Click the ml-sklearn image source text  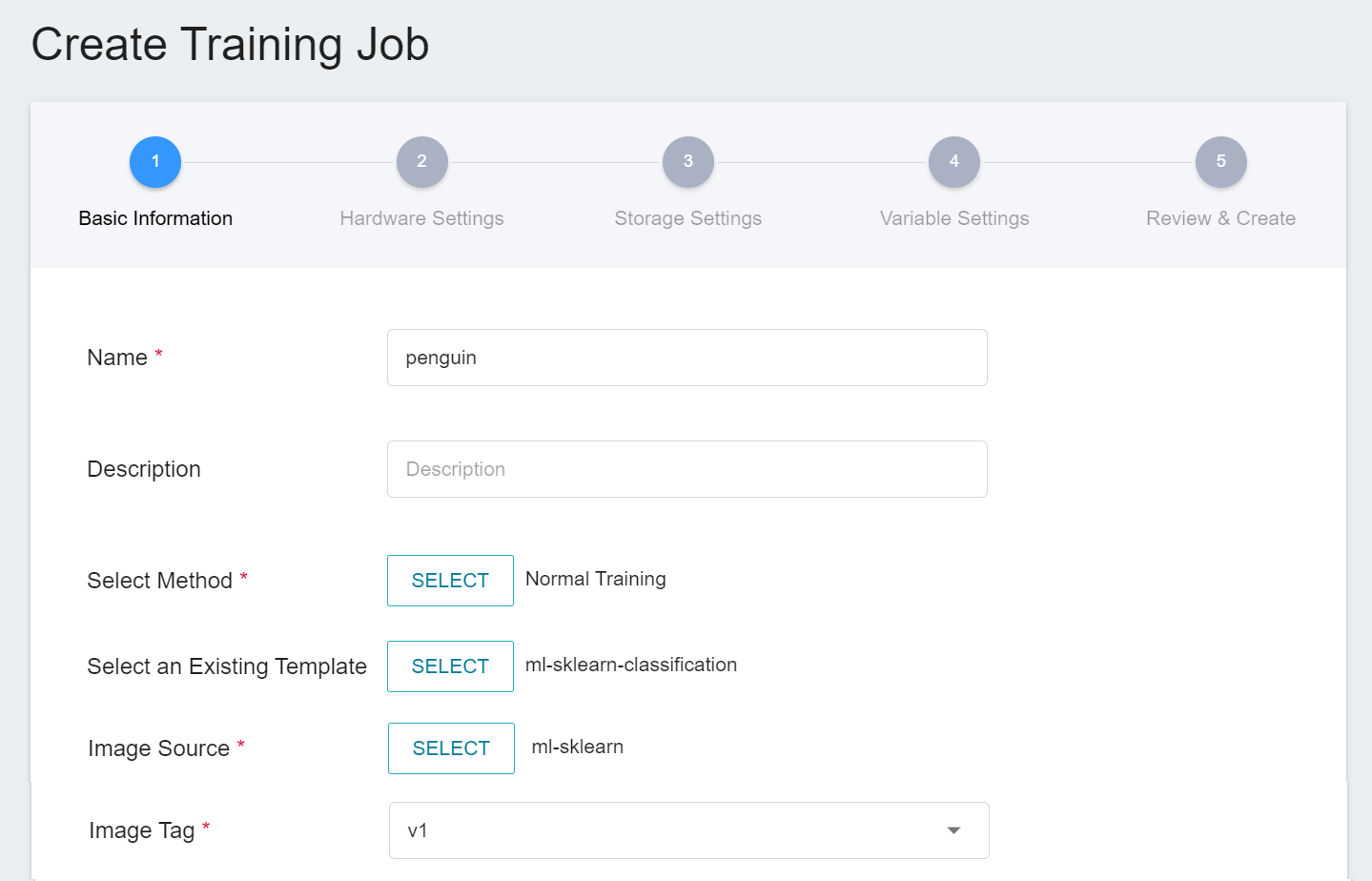pyautogui.click(x=578, y=747)
